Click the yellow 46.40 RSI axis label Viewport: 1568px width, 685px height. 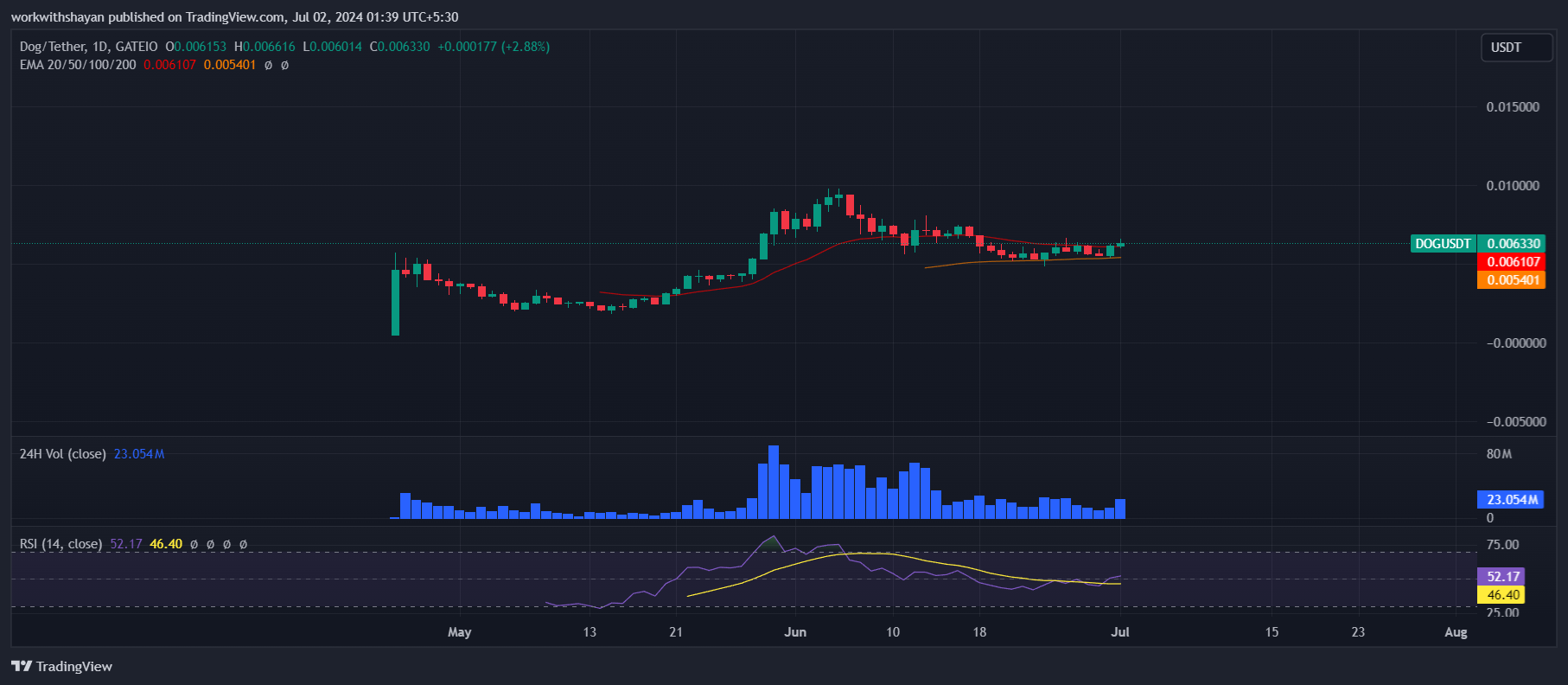pos(1502,595)
